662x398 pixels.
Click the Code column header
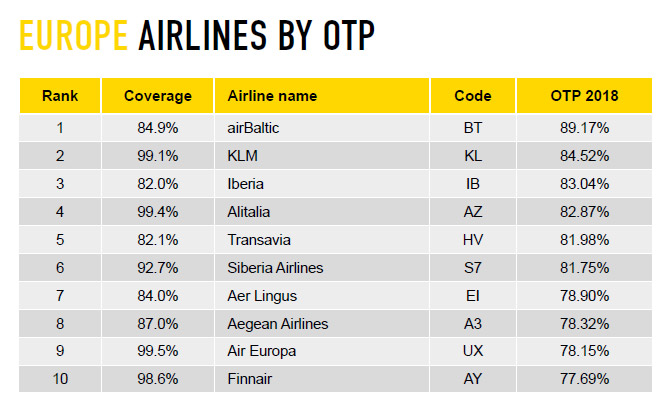click(472, 96)
